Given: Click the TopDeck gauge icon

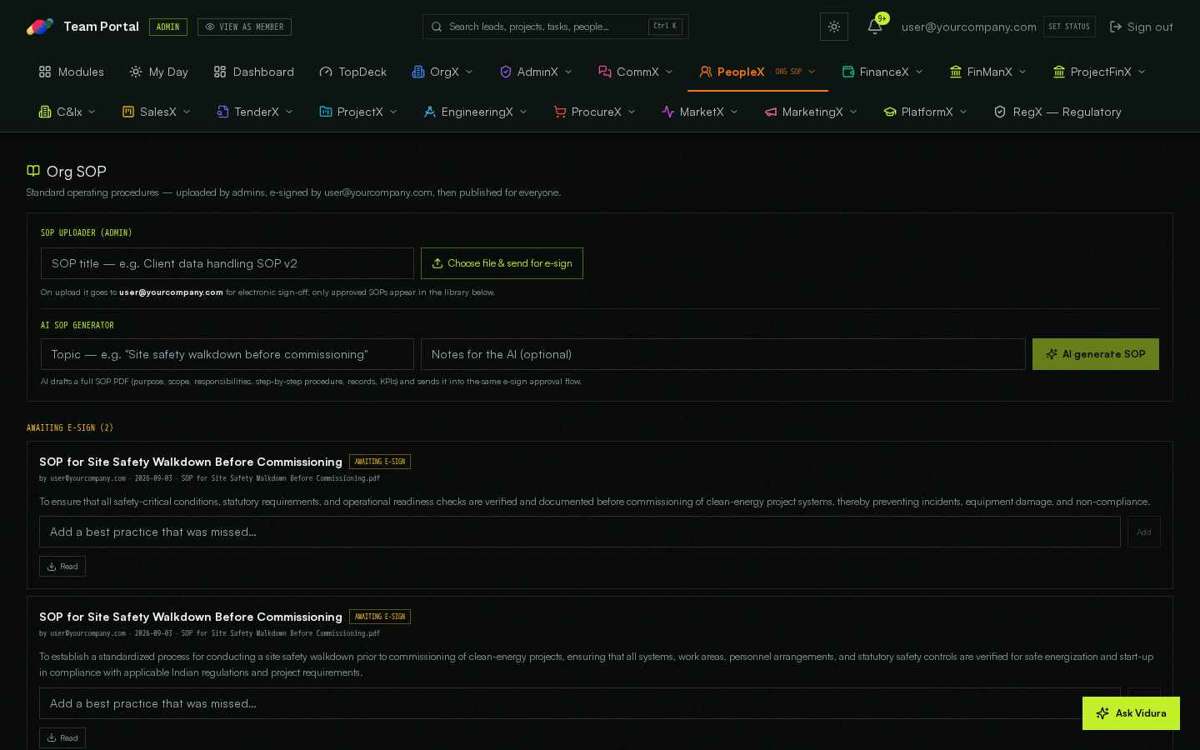Looking at the screenshot, I should [326, 72].
